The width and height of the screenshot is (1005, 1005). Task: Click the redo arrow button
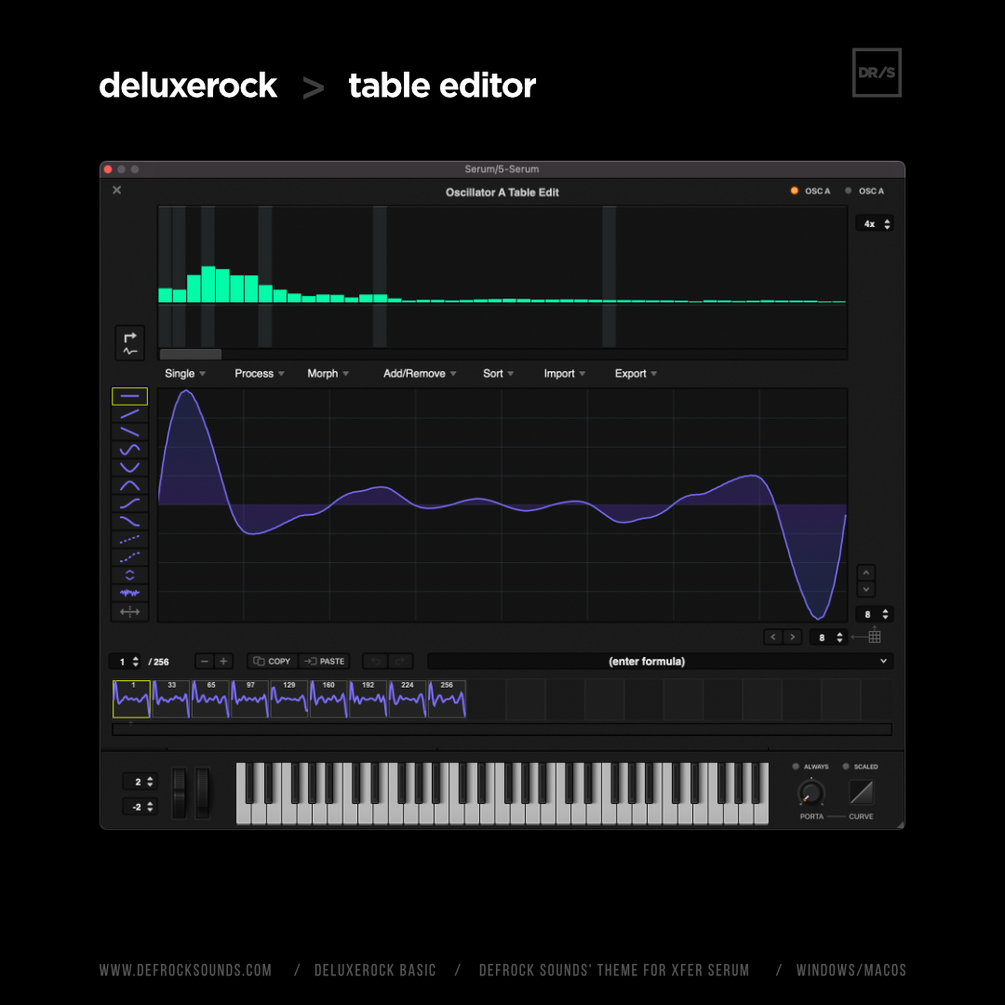coord(400,661)
